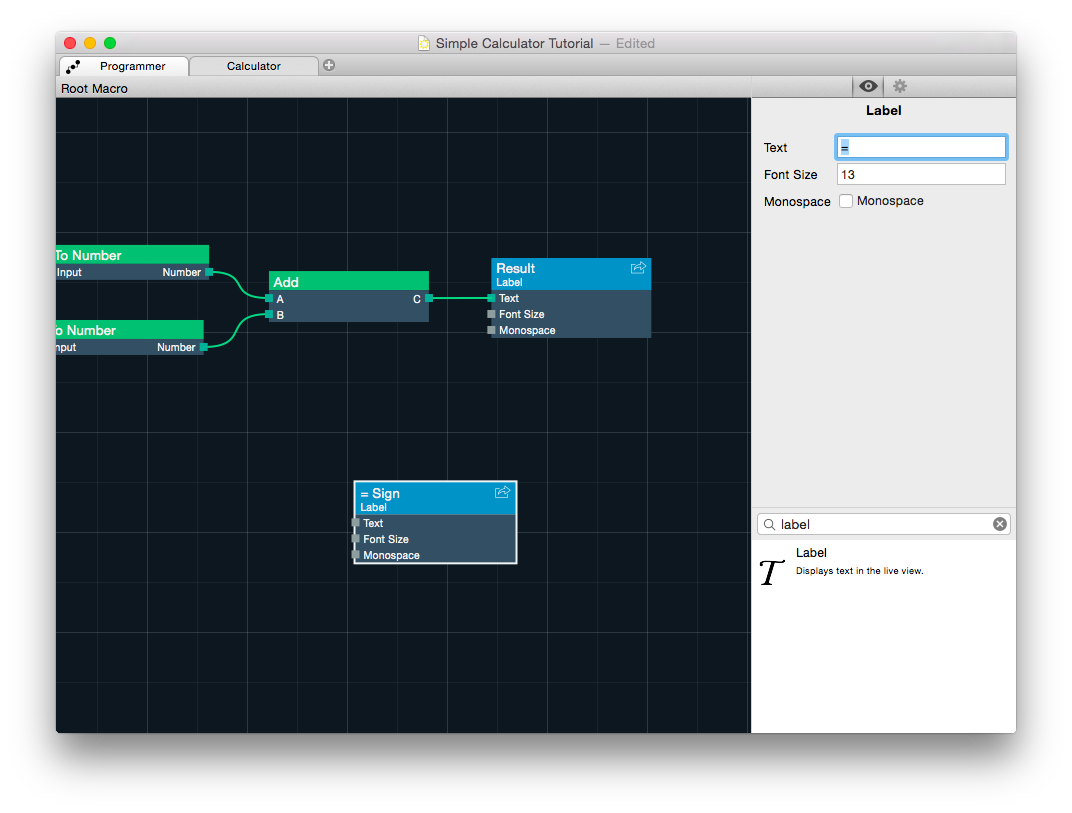
Task: Zoom the window with green button
Action: [x=109, y=43]
